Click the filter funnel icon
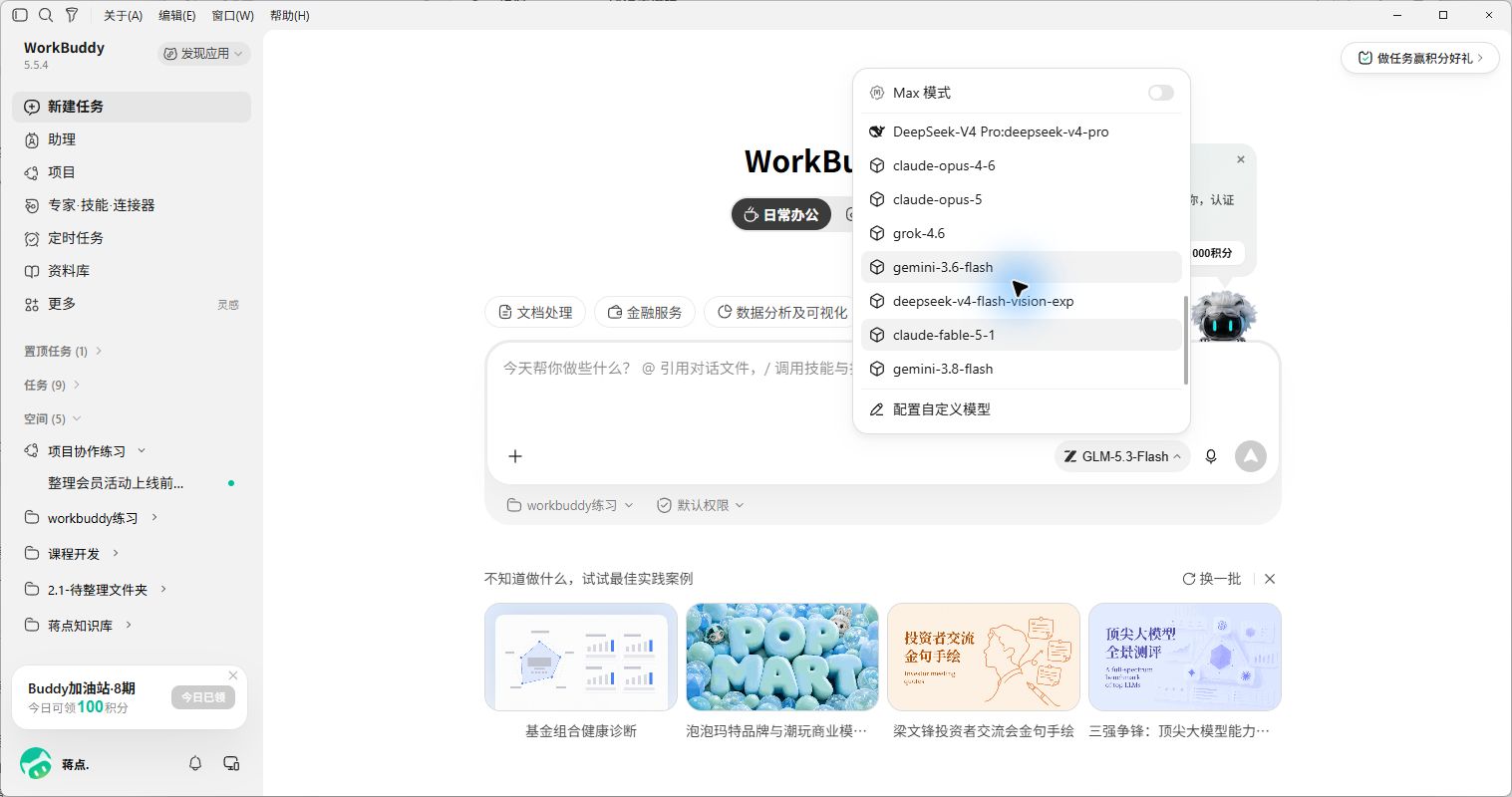Screen dimensions: 1512x797 [x=72, y=15]
